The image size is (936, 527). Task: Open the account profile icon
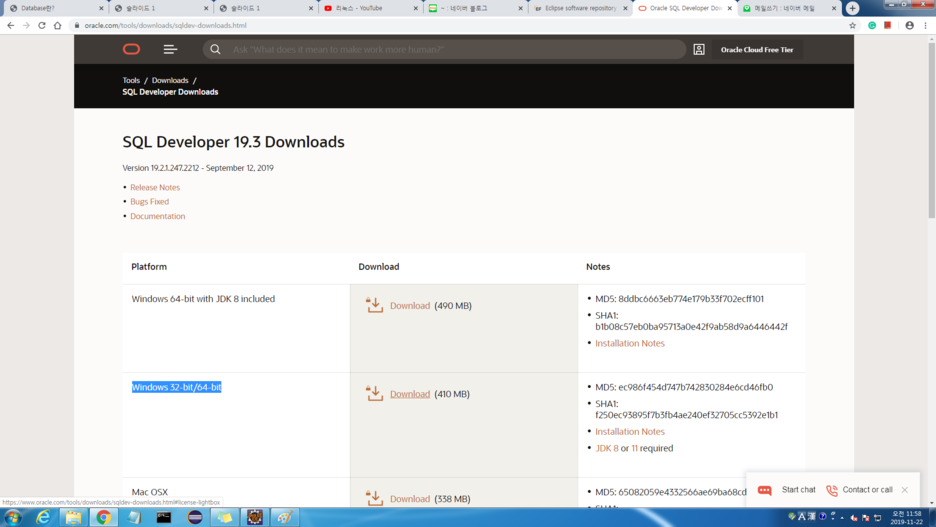699,50
